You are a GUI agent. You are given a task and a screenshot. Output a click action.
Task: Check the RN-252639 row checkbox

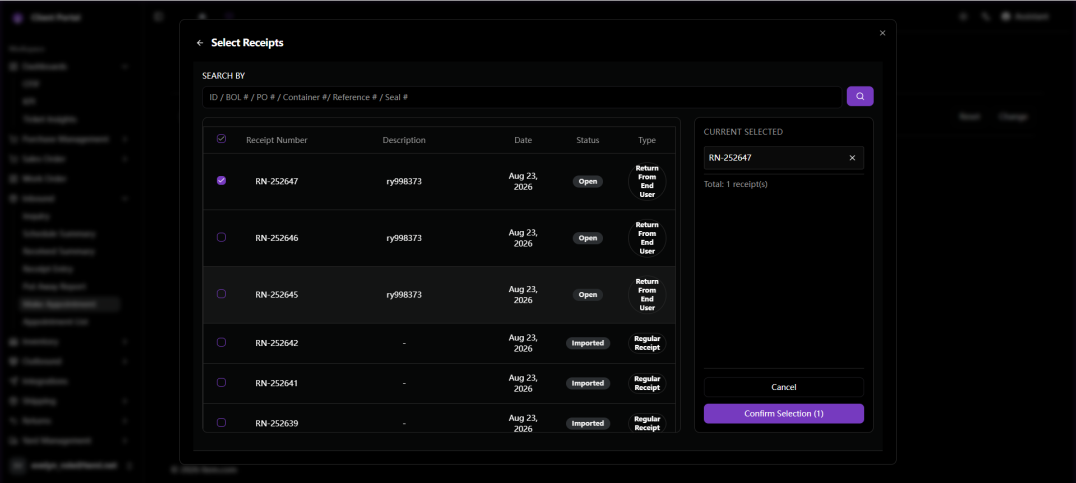(x=221, y=423)
